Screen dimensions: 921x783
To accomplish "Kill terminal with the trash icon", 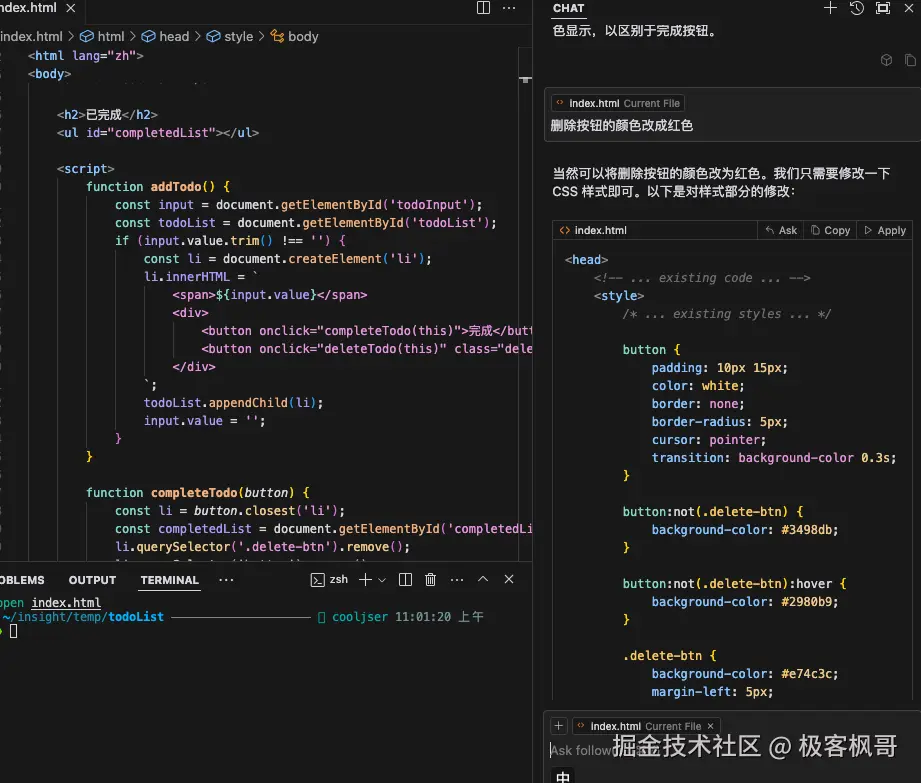I will (x=431, y=580).
